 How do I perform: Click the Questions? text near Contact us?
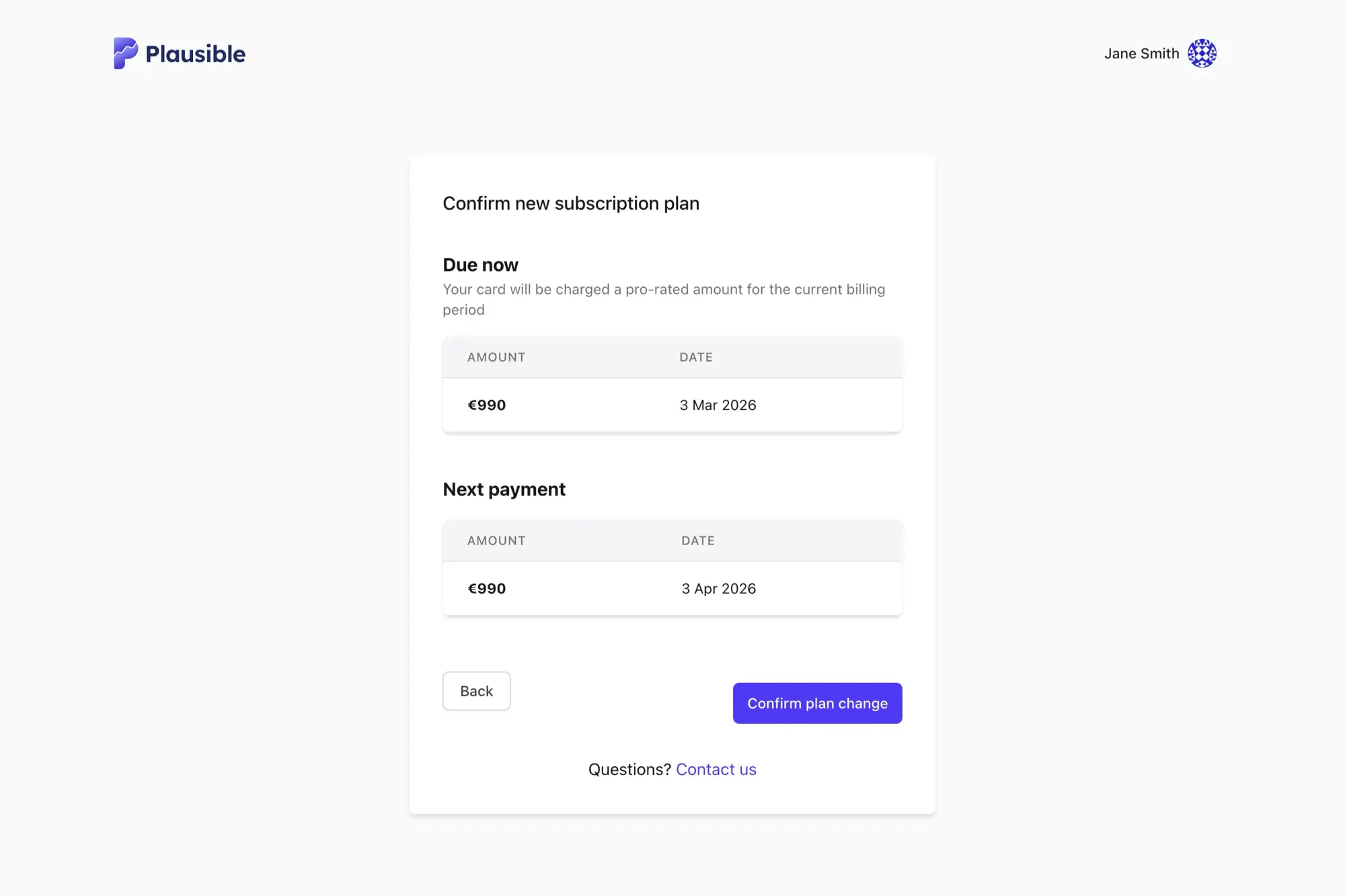[x=629, y=769]
